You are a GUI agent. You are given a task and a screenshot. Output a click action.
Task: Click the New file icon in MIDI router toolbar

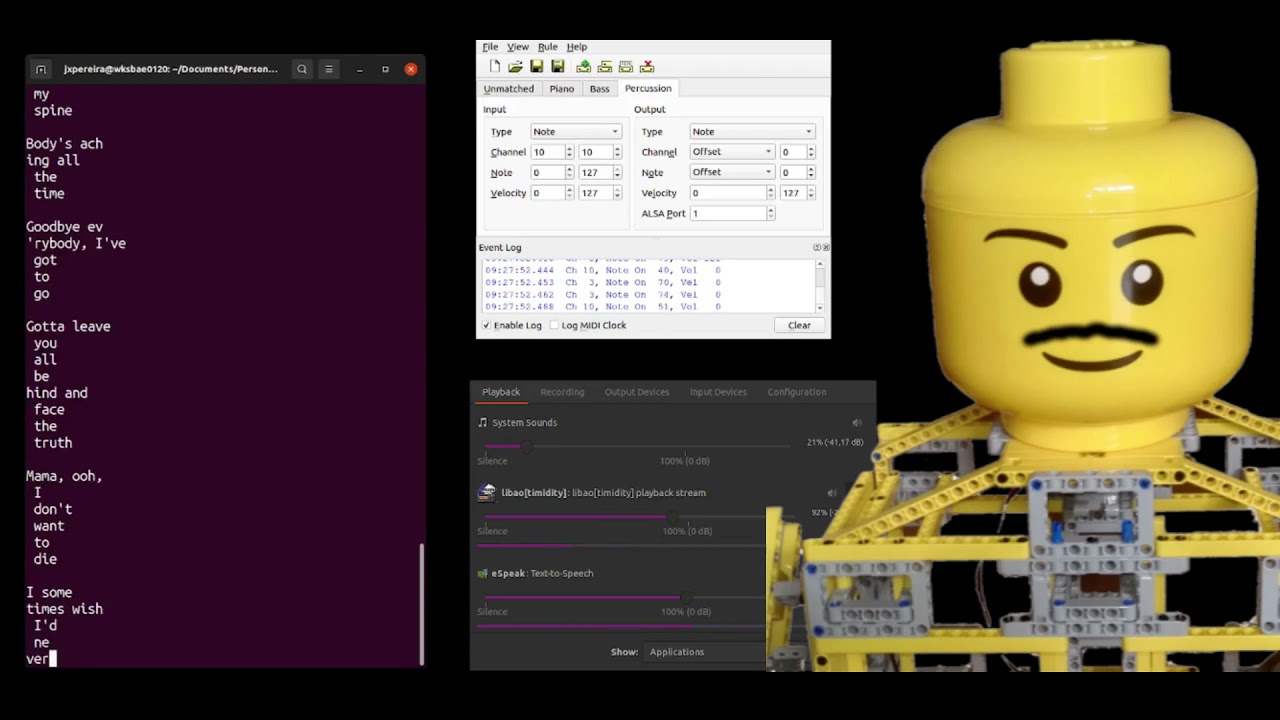point(494,67)
